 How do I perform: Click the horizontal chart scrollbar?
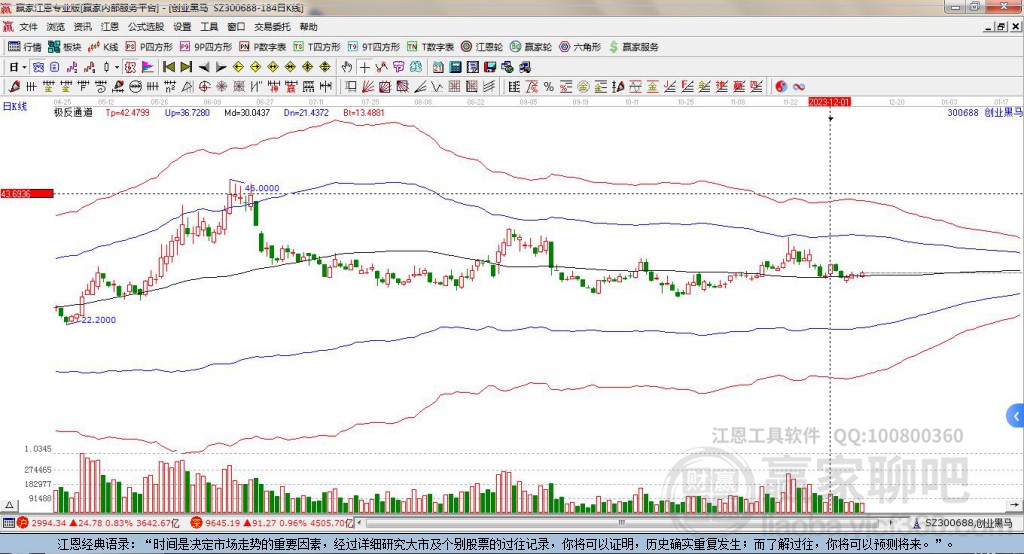click(624, 523)
